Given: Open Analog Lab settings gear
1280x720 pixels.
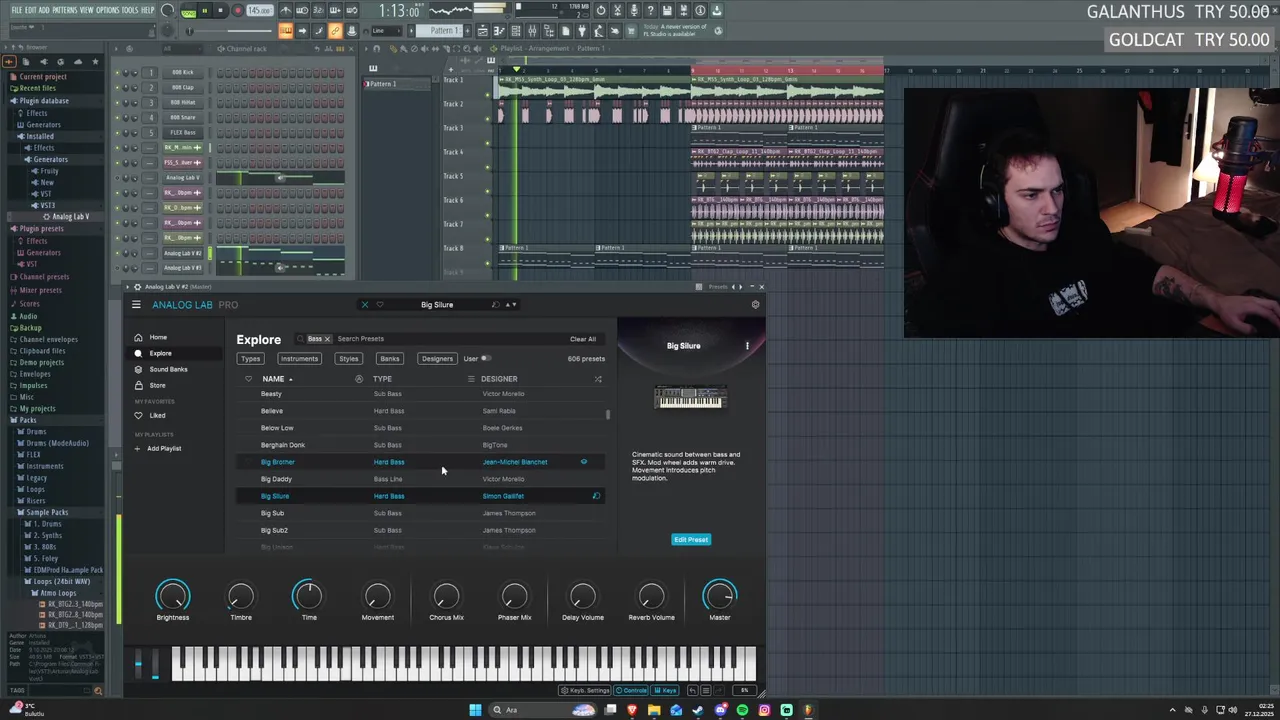Looking at the screenshot, I should (x=755, y=305).
